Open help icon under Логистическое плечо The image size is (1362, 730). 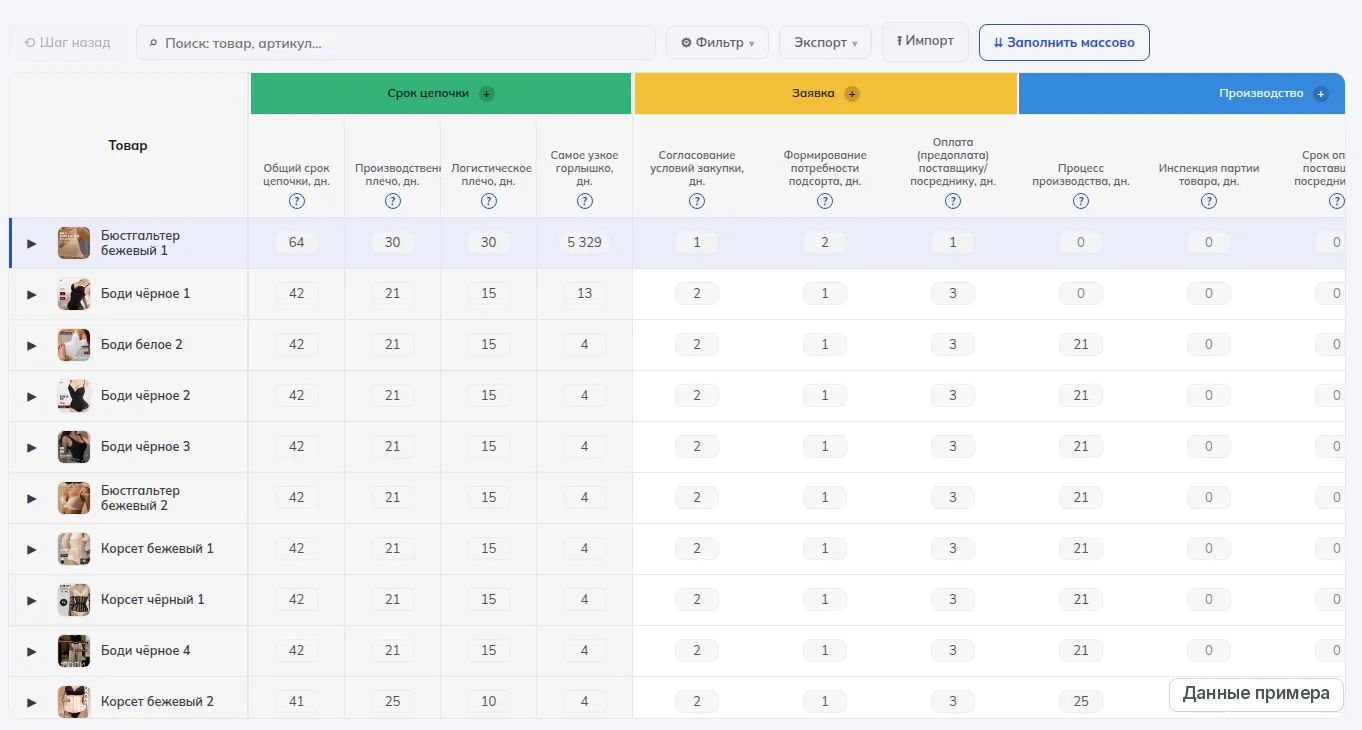point(489,201)
